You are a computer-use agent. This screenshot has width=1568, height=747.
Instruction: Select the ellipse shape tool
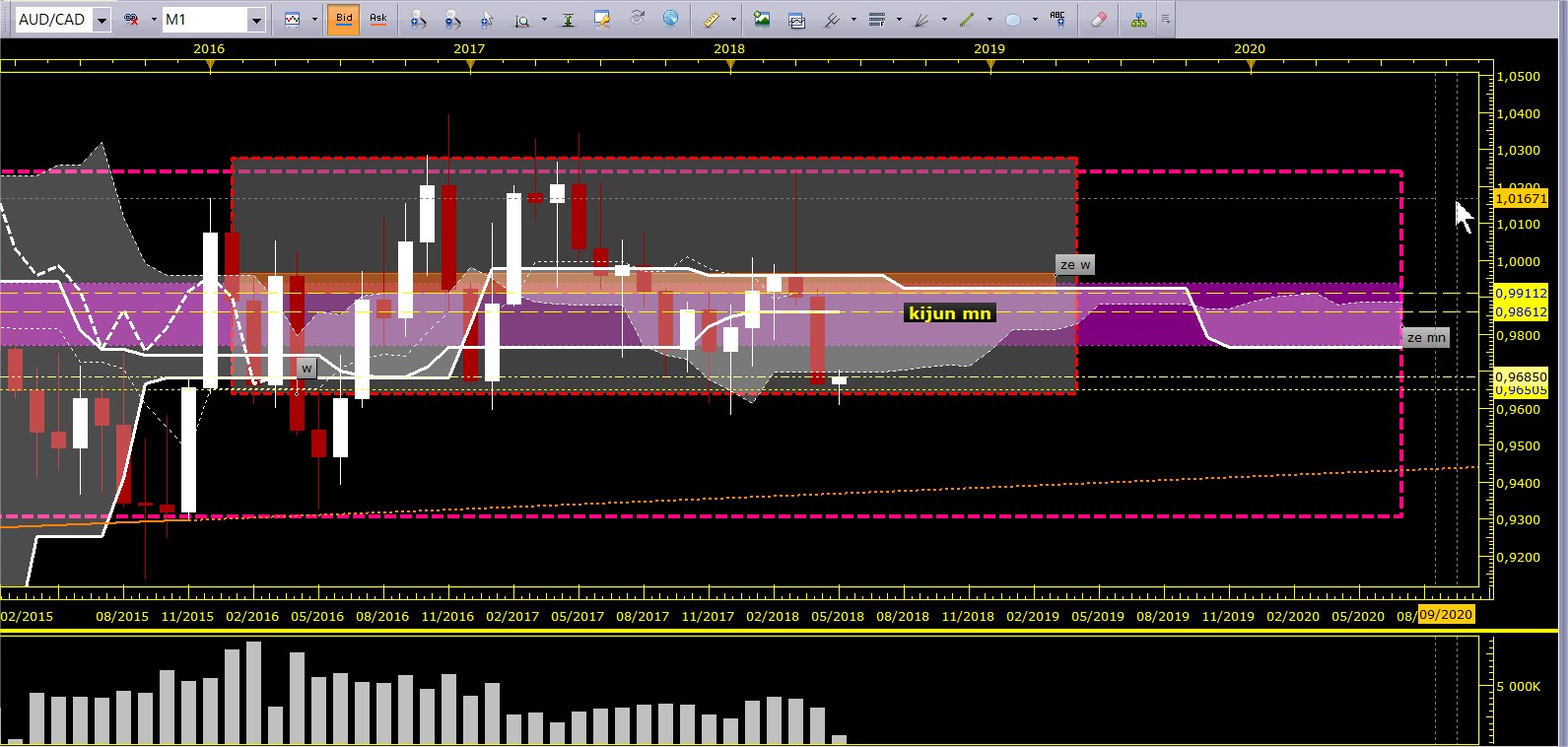1012,19
